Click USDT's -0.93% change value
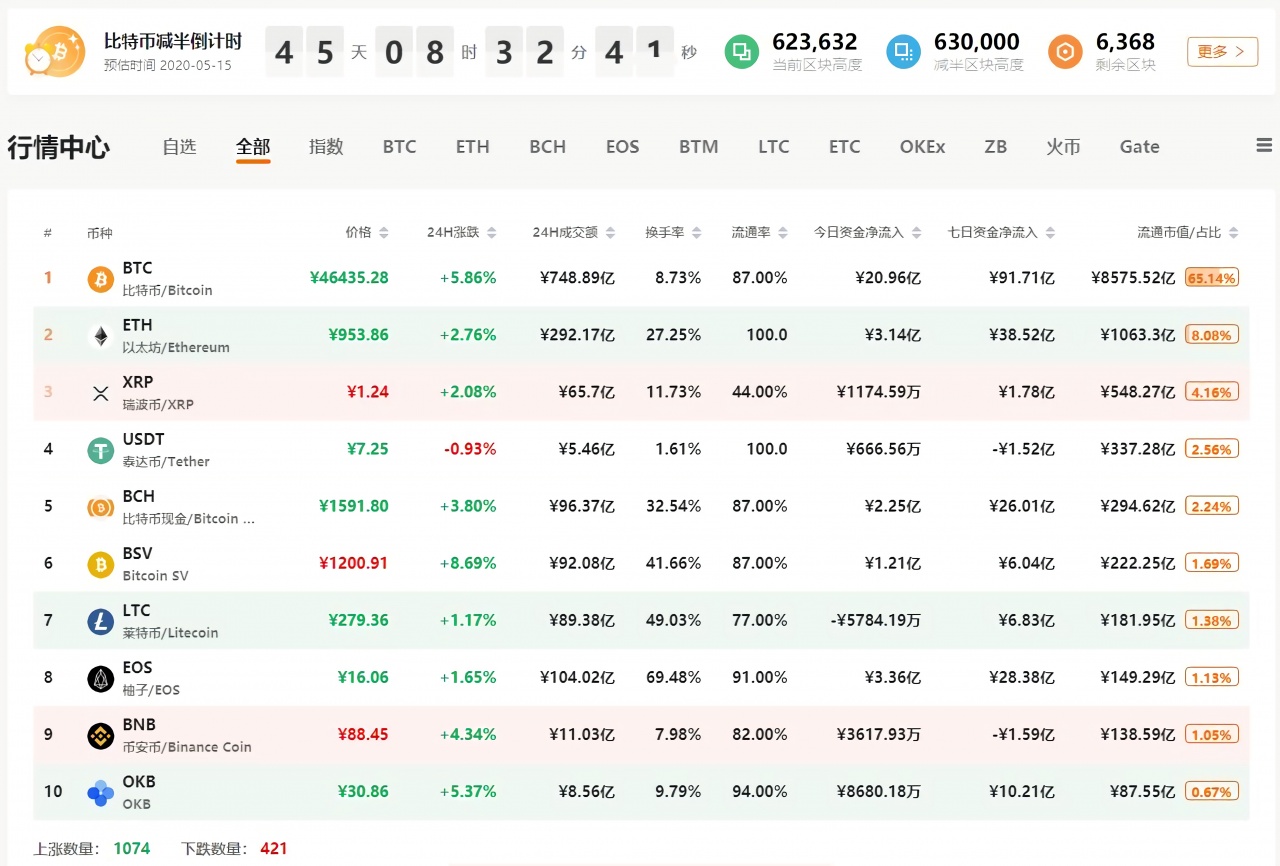1280x866 pixels. [x=470, y=448]
